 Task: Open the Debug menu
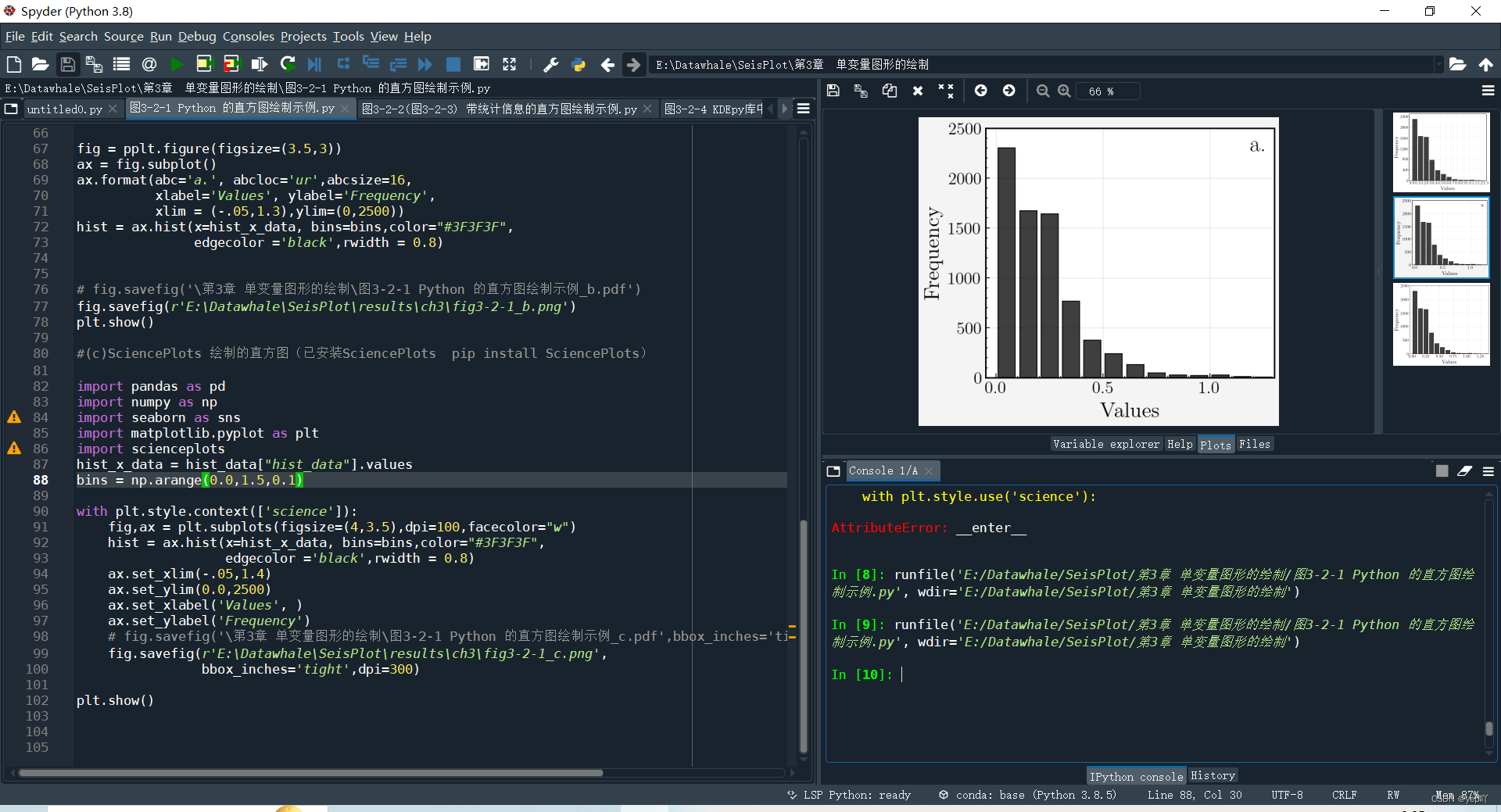pos(197,36)
